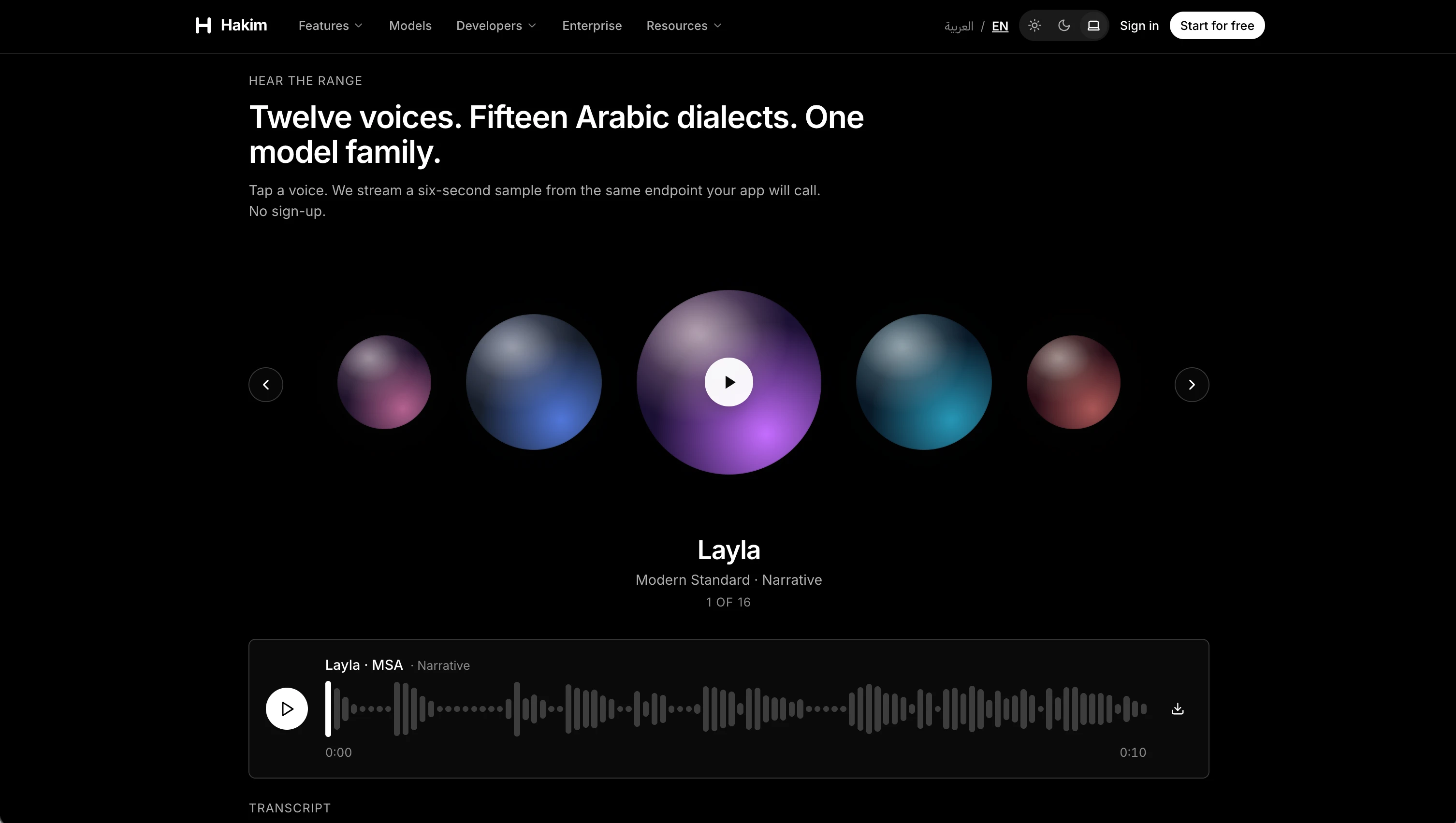1456x823 pixels.
Task: Open the Enterprise page
Action: coord(592,26)
